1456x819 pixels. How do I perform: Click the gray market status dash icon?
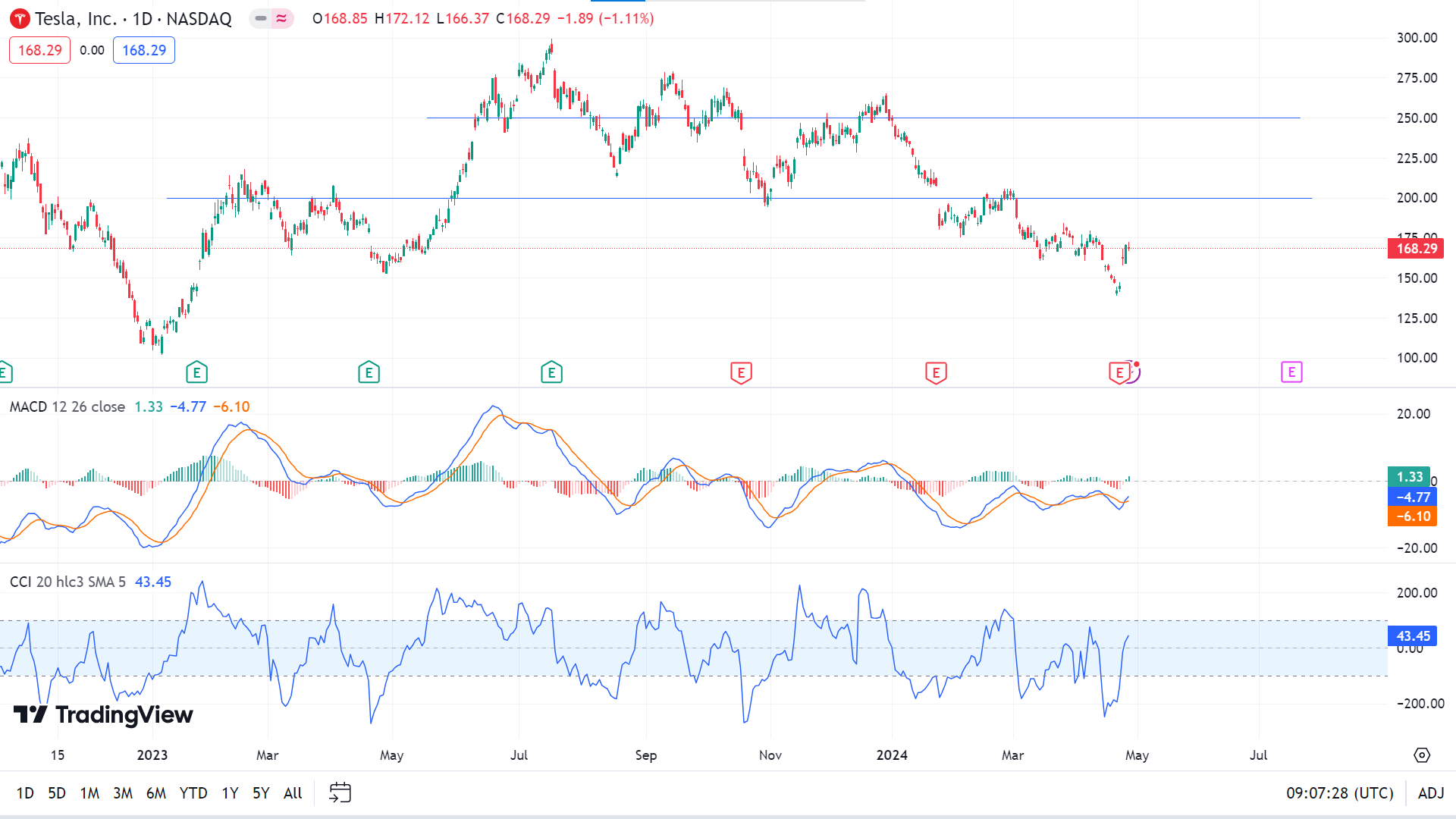[261, 18]
